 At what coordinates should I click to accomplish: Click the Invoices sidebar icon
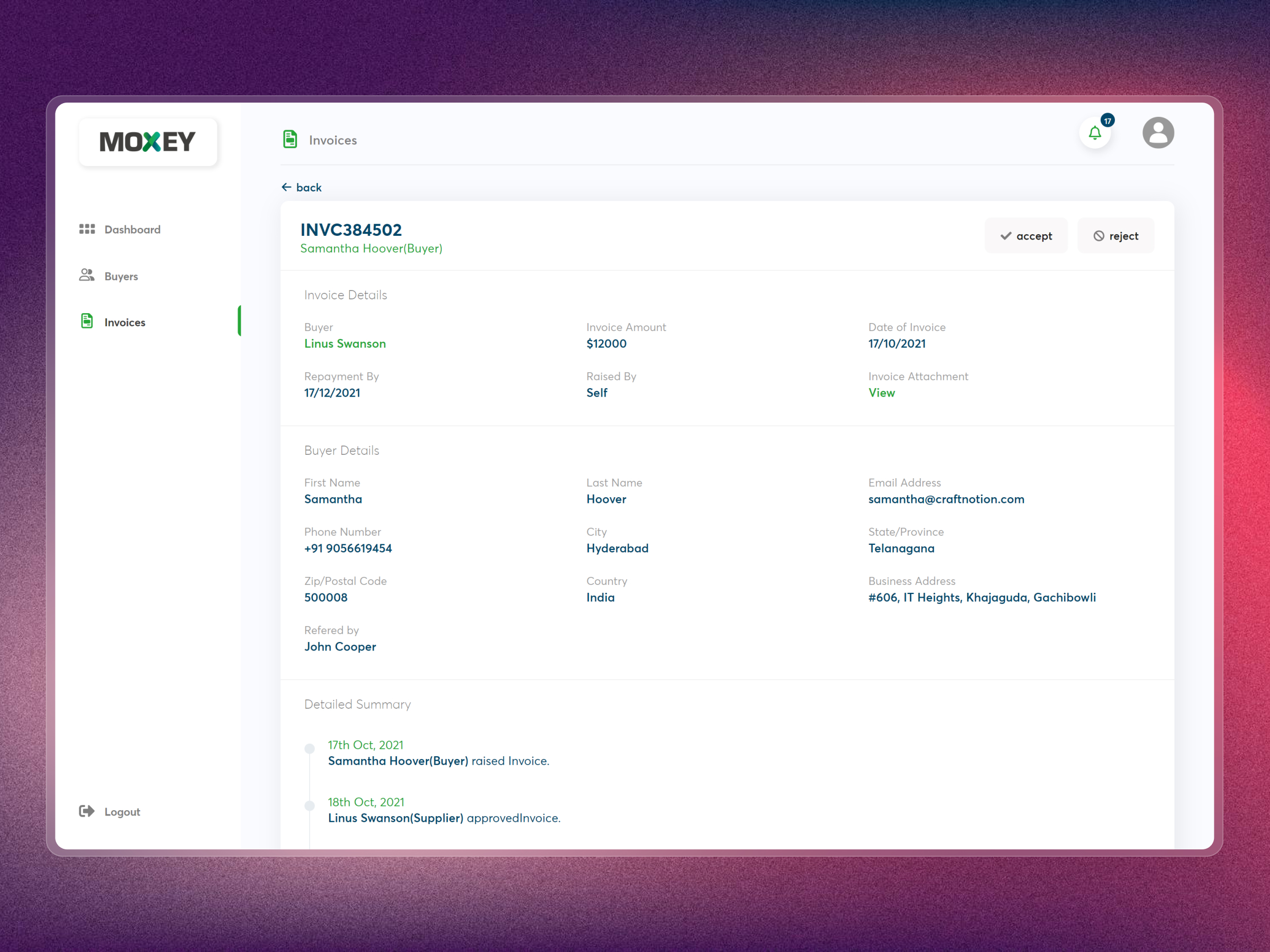(87, 322)
